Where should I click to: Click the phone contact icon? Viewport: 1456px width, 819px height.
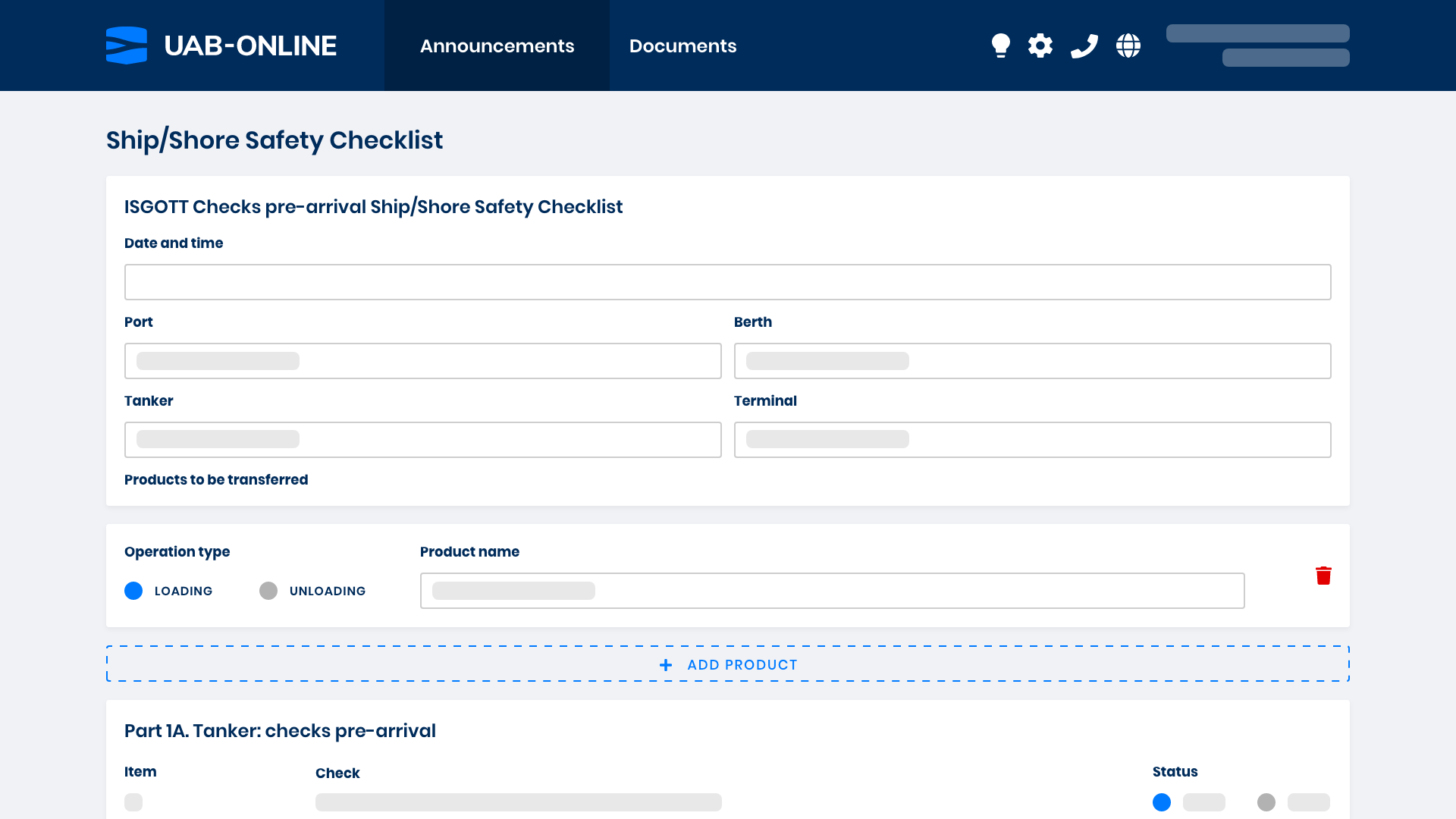coord(1084,45)
